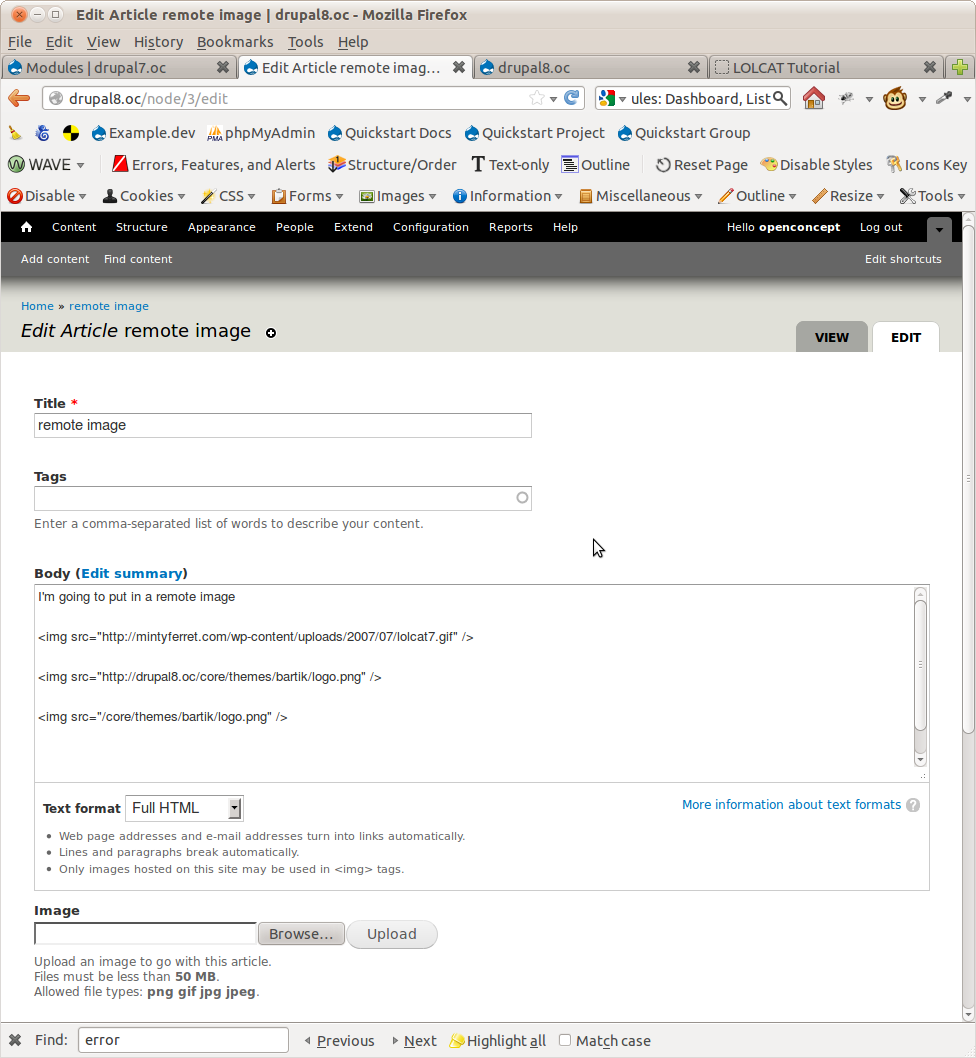Close the find bar with X icon

pos(15,1040)
